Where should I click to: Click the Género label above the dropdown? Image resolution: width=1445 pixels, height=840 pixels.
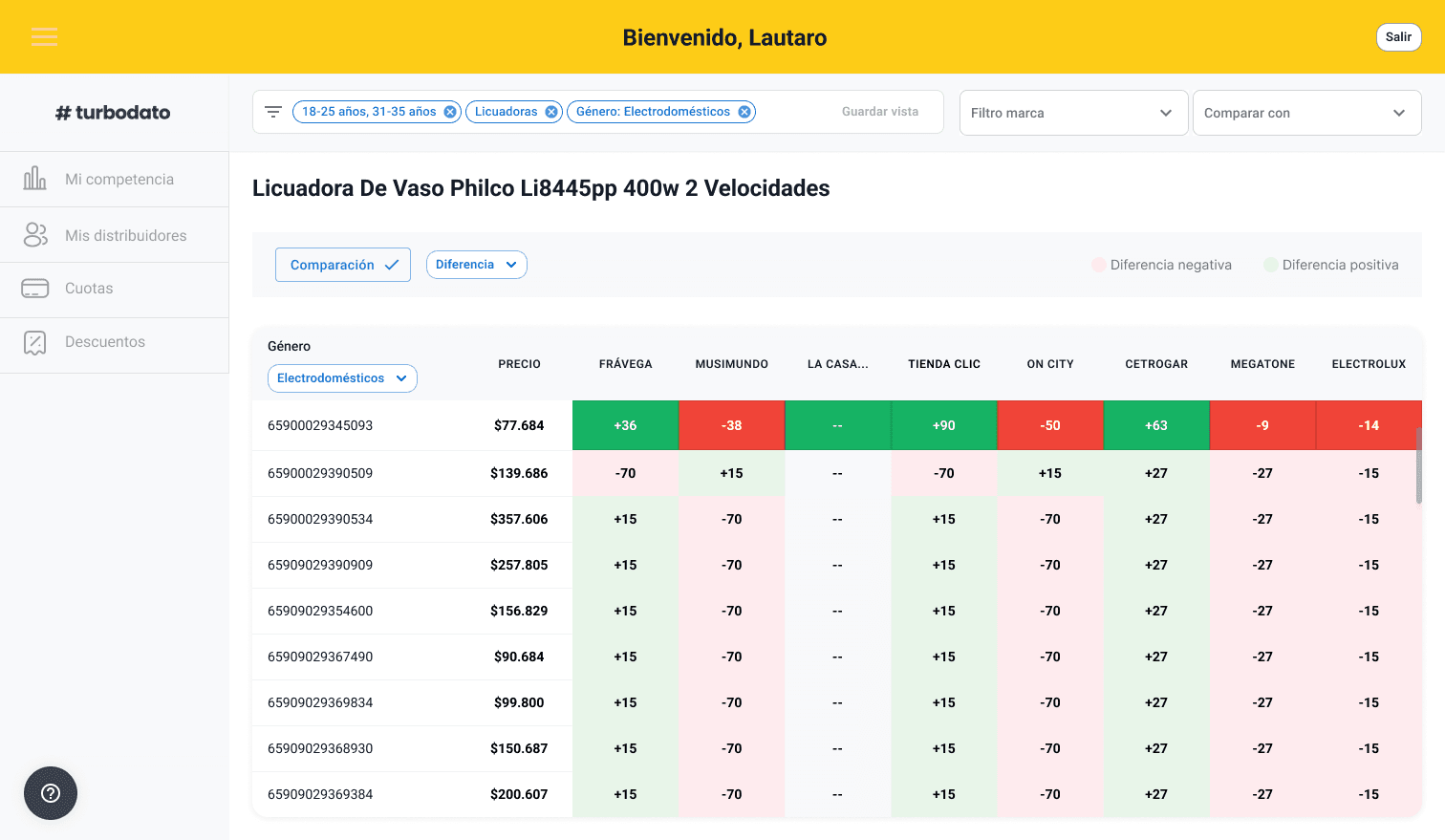[x=289, y=346]
